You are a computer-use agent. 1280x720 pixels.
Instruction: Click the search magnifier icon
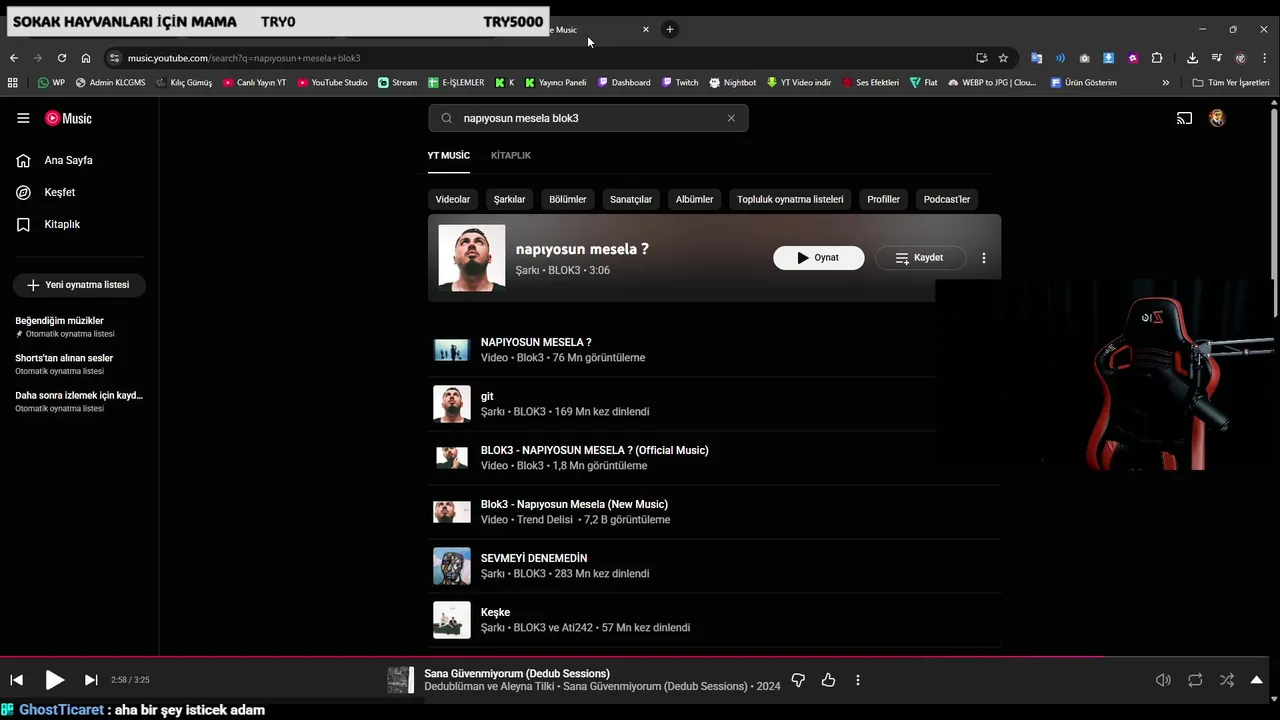pyautogui.click(x=447, y=118)
